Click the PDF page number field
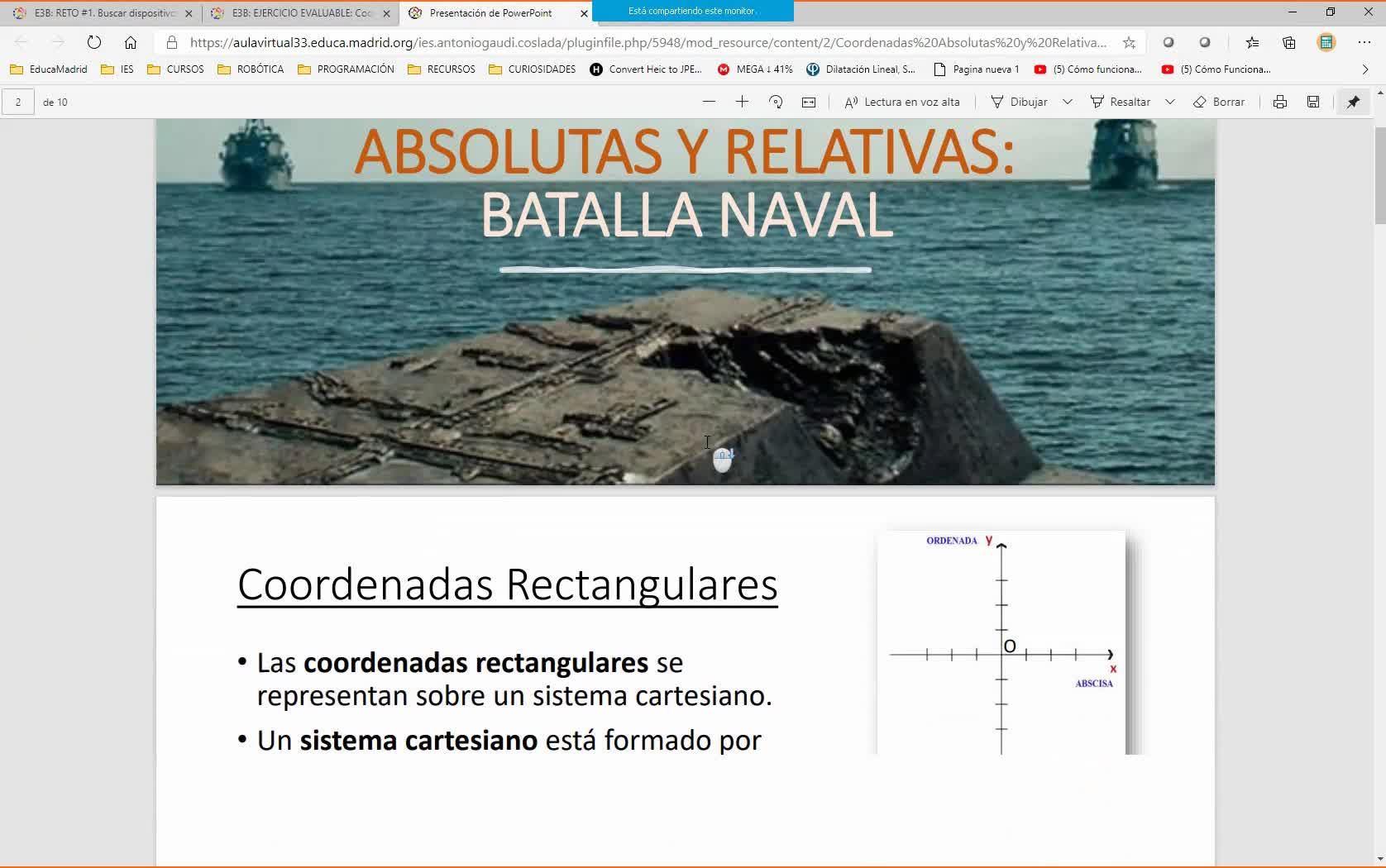Screen dimensions: 1386x868 point(18,102)
